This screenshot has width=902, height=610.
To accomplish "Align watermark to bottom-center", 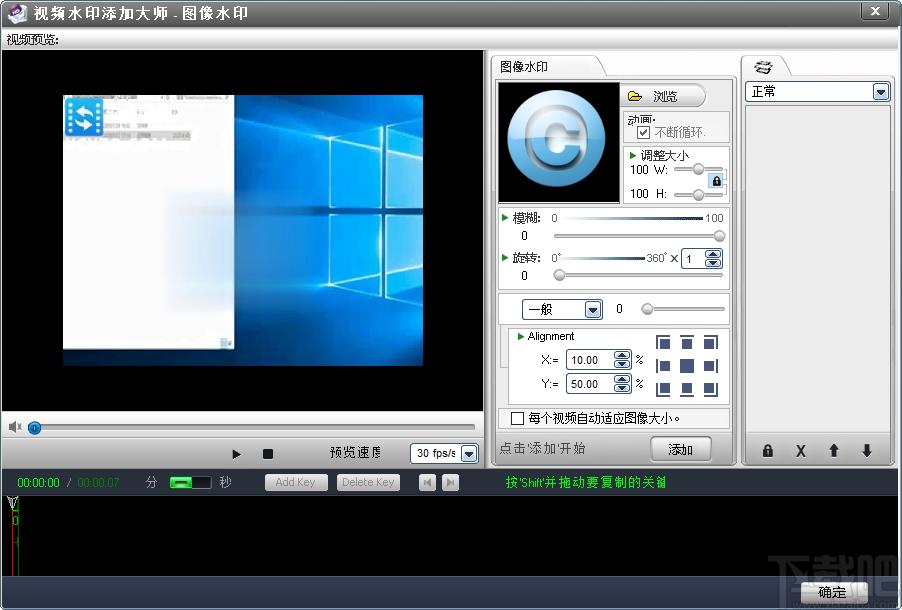I will (687, 389).
